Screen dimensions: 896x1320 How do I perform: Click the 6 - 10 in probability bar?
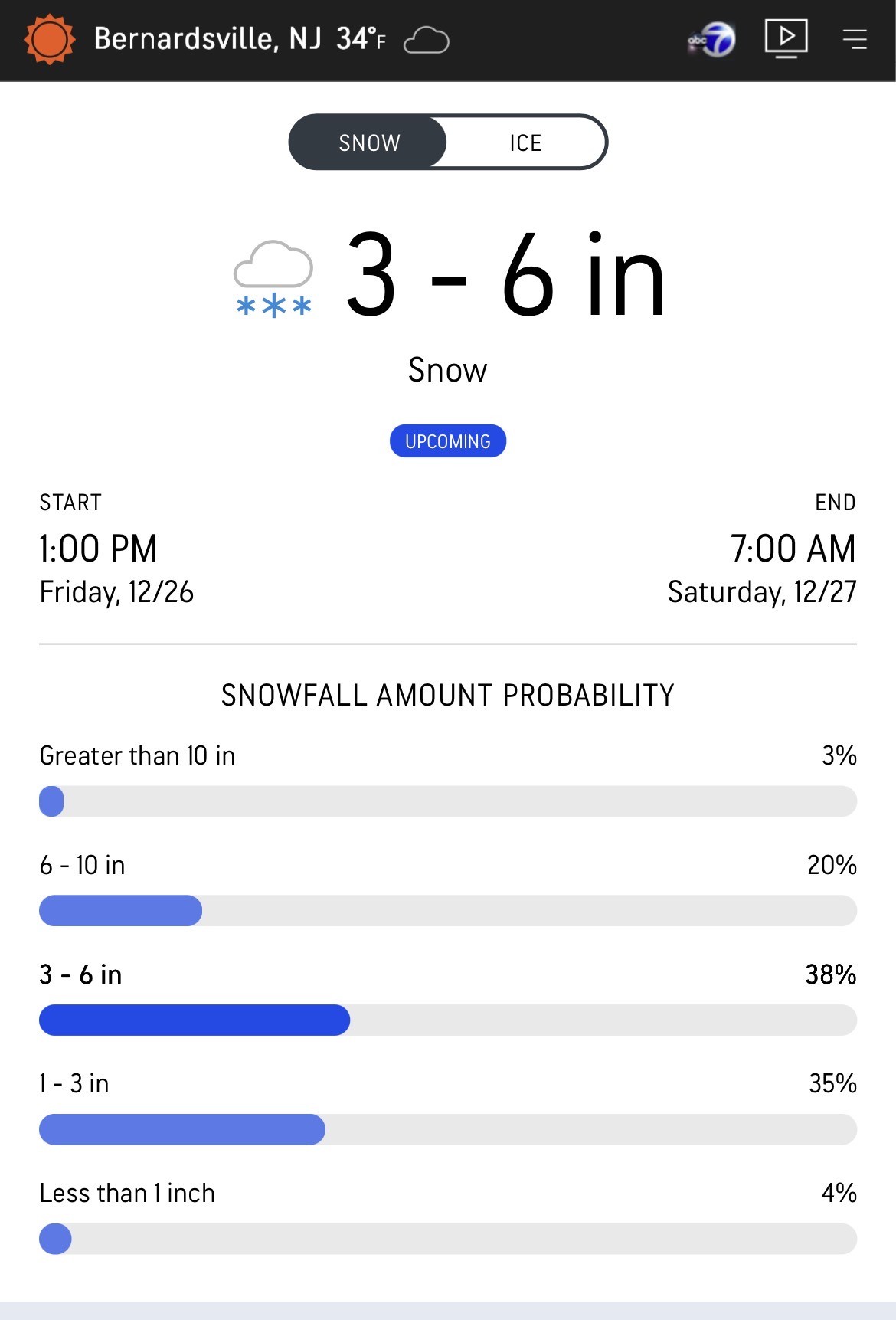pyautogui.click(x=447, y=911)
